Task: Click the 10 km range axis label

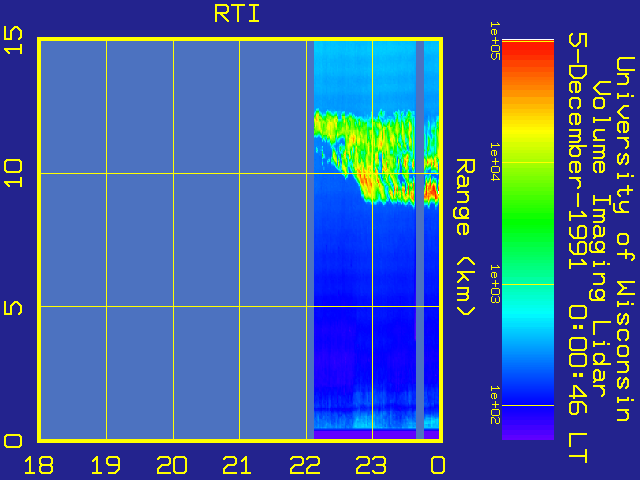Action: pyautogui.click(x=13, y=173)
